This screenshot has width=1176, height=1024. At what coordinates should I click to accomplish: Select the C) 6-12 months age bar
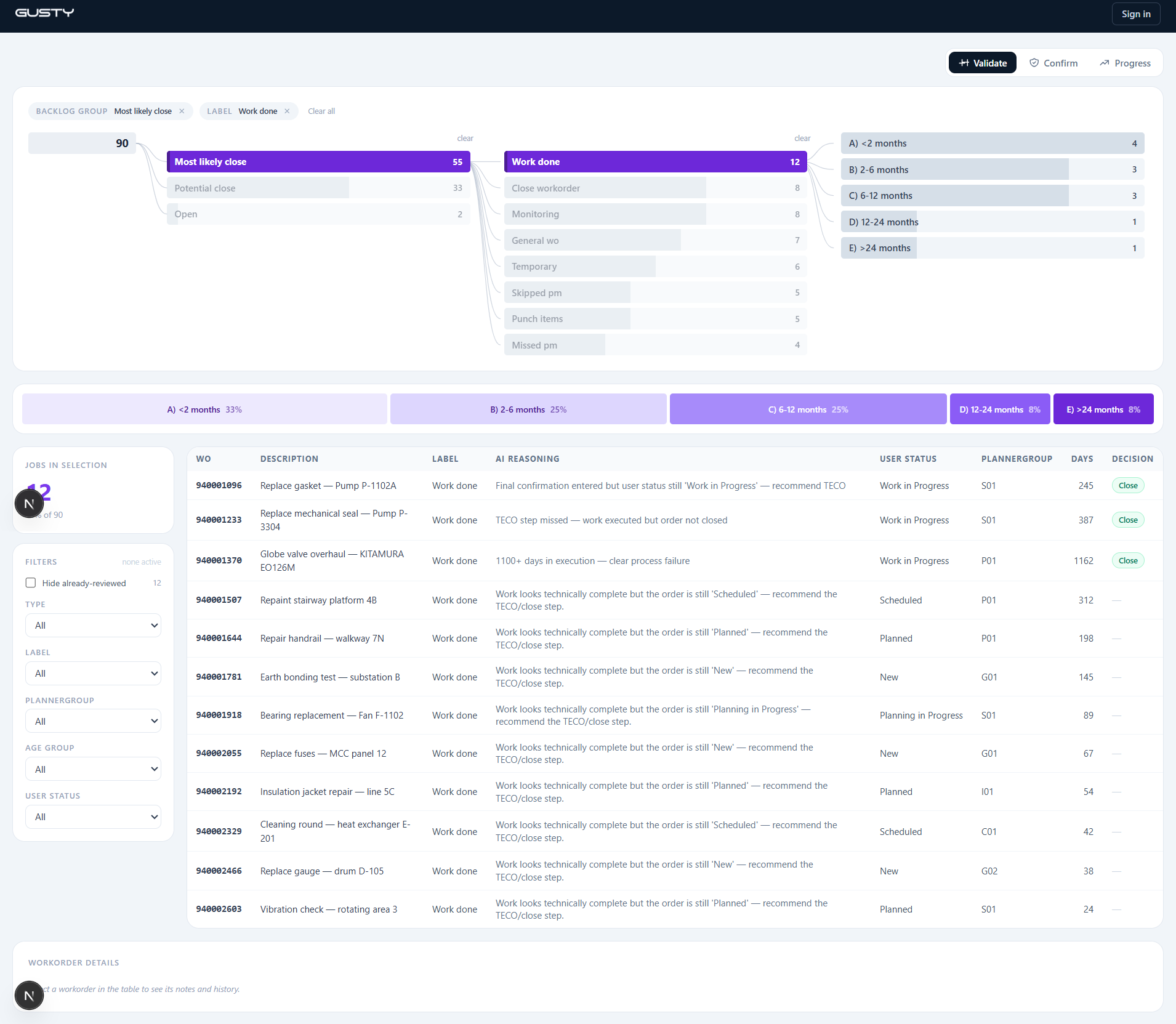click(x=993, y=196)
